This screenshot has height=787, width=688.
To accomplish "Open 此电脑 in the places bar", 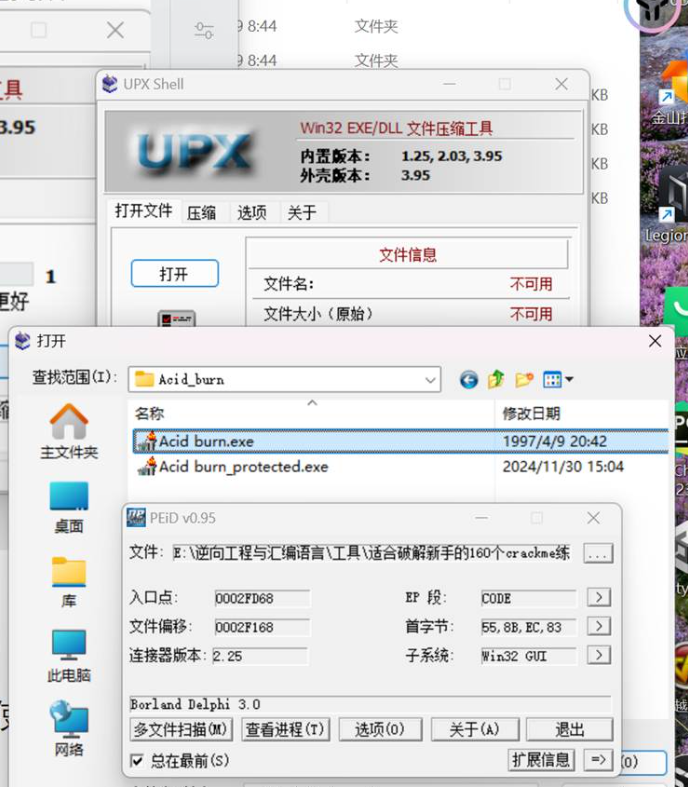I will tap(69, 657).
